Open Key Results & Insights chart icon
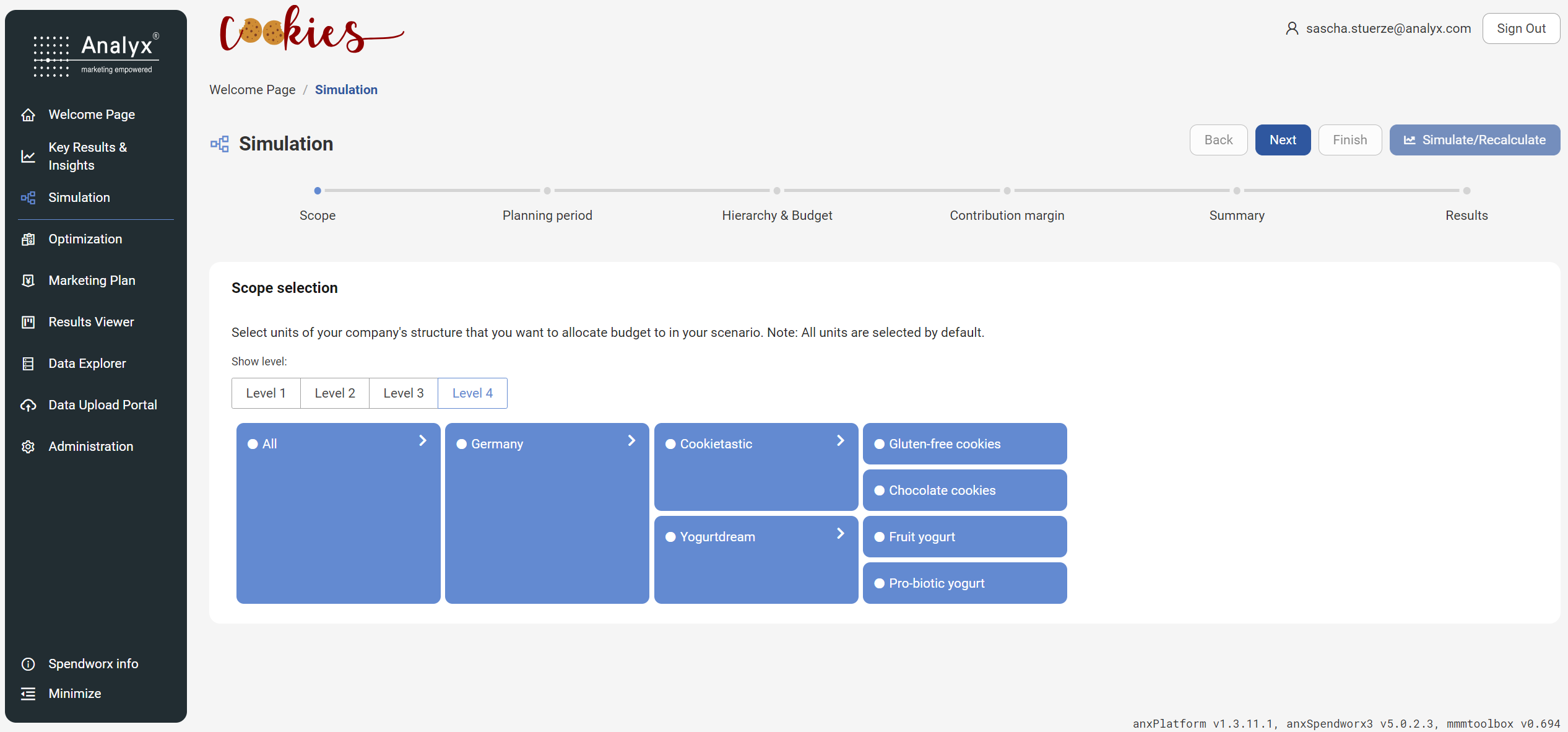 click(28, 156)
